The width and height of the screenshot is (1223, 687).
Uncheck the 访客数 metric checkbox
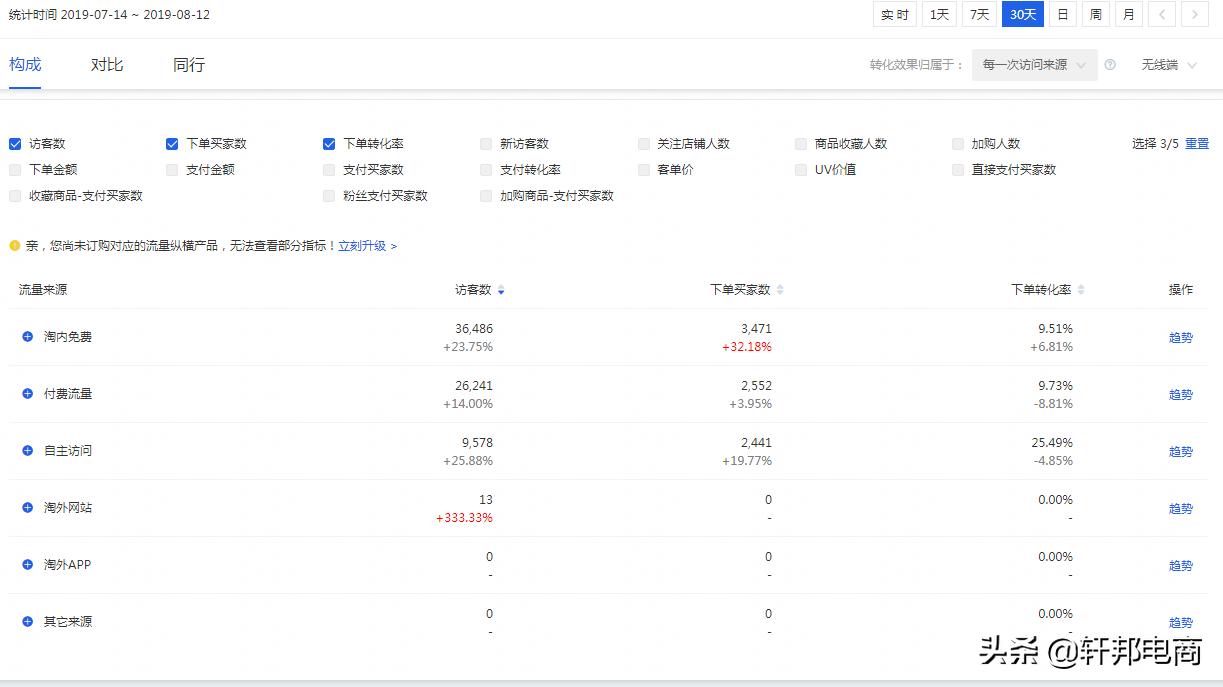pyautogui.click(x=14, y=144)
